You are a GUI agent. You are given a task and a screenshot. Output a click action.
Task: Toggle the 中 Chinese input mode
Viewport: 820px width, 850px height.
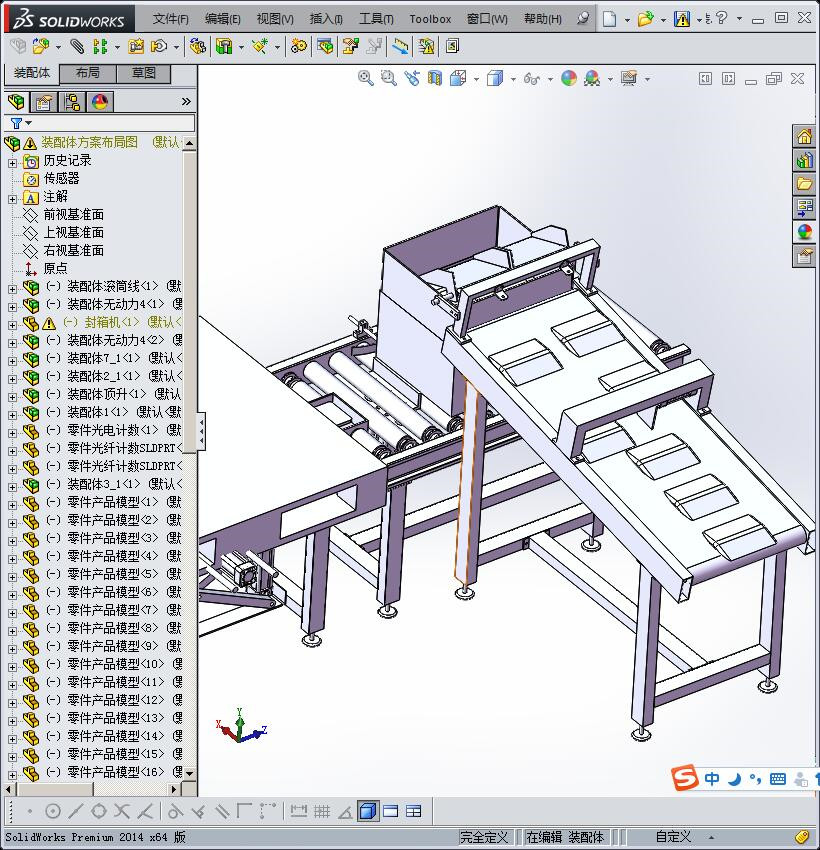click(712, 779)
